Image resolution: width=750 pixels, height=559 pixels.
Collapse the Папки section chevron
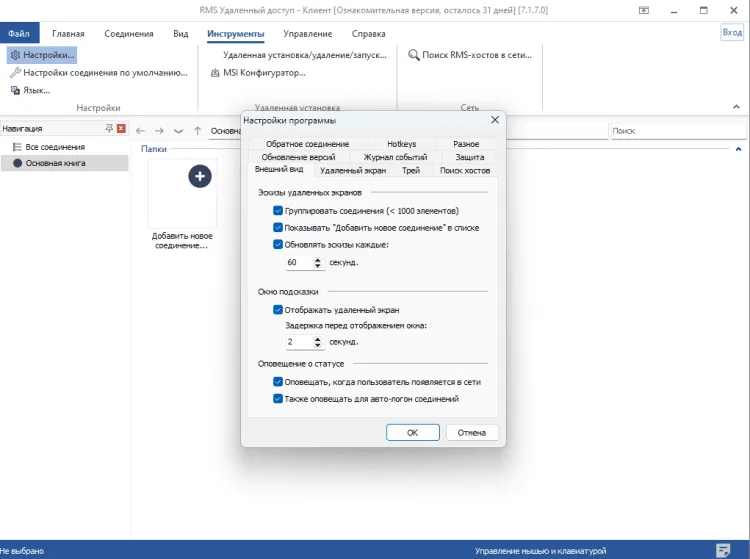738,149
